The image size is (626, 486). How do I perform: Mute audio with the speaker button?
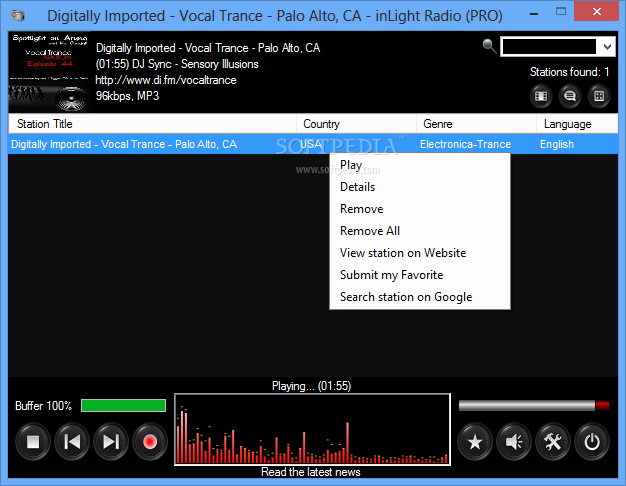click(514, 442)
